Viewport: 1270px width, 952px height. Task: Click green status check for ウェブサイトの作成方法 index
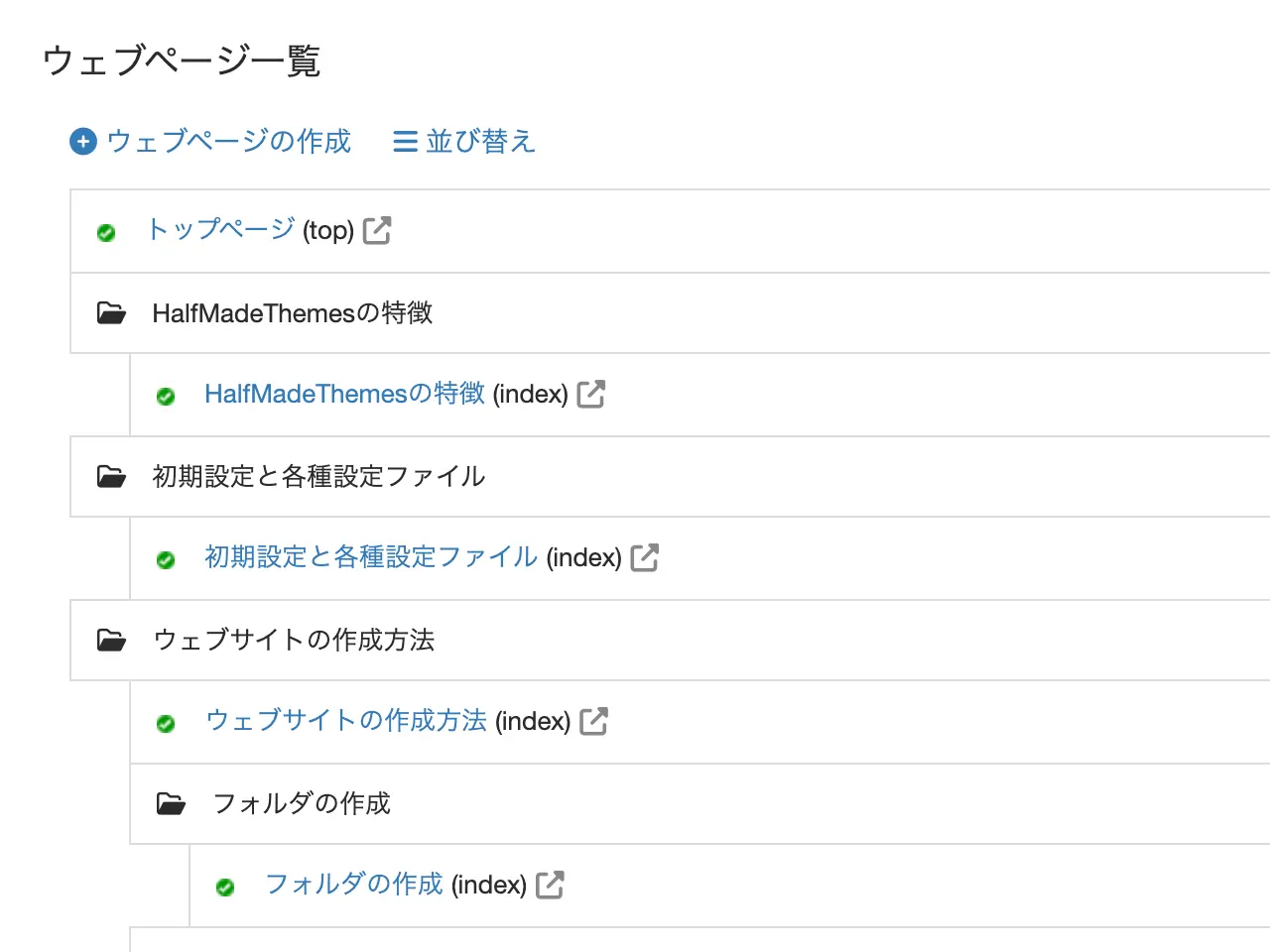point(166,724)
